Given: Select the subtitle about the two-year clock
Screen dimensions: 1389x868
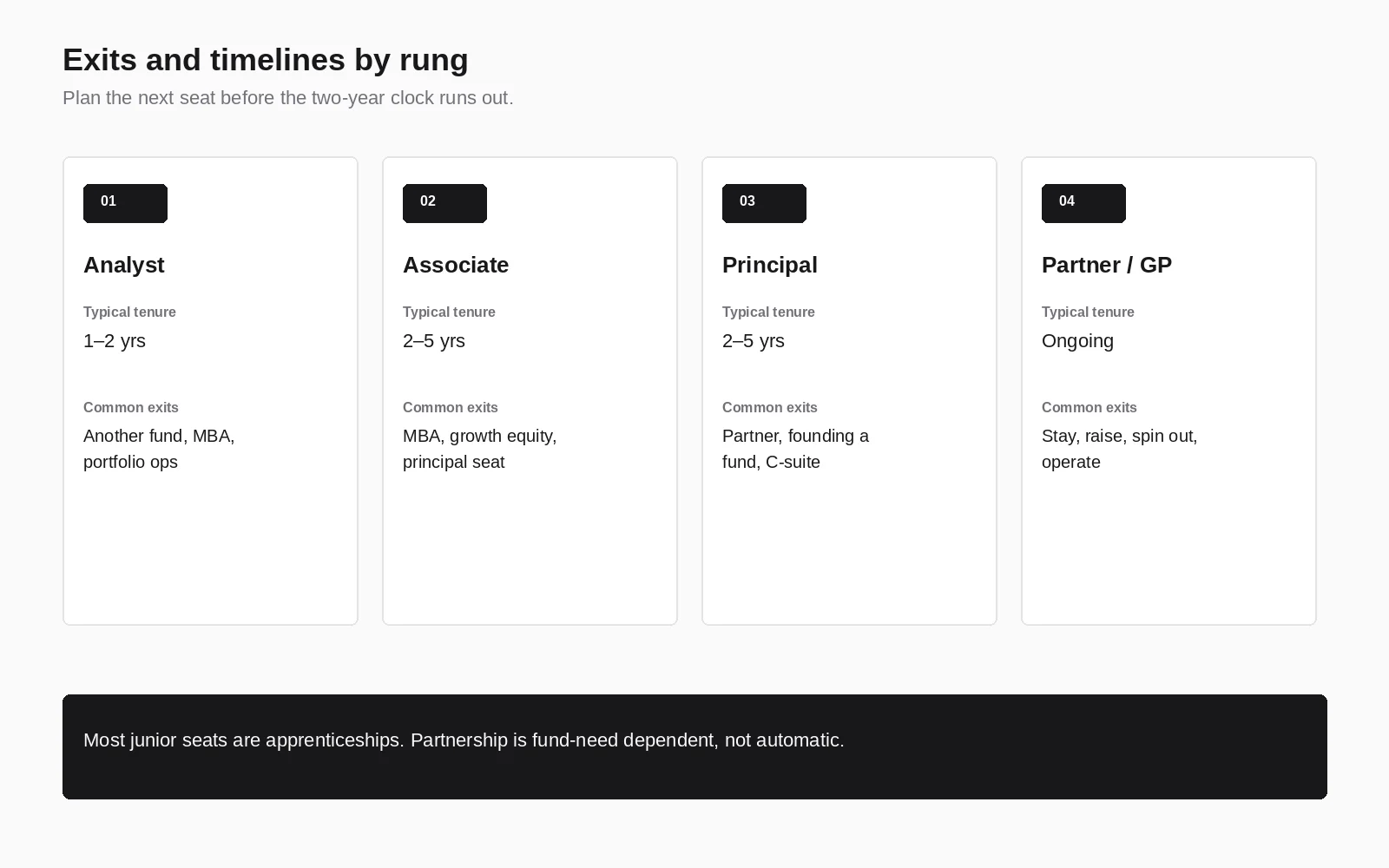Looking at the screenshot, I should point(288,98).
